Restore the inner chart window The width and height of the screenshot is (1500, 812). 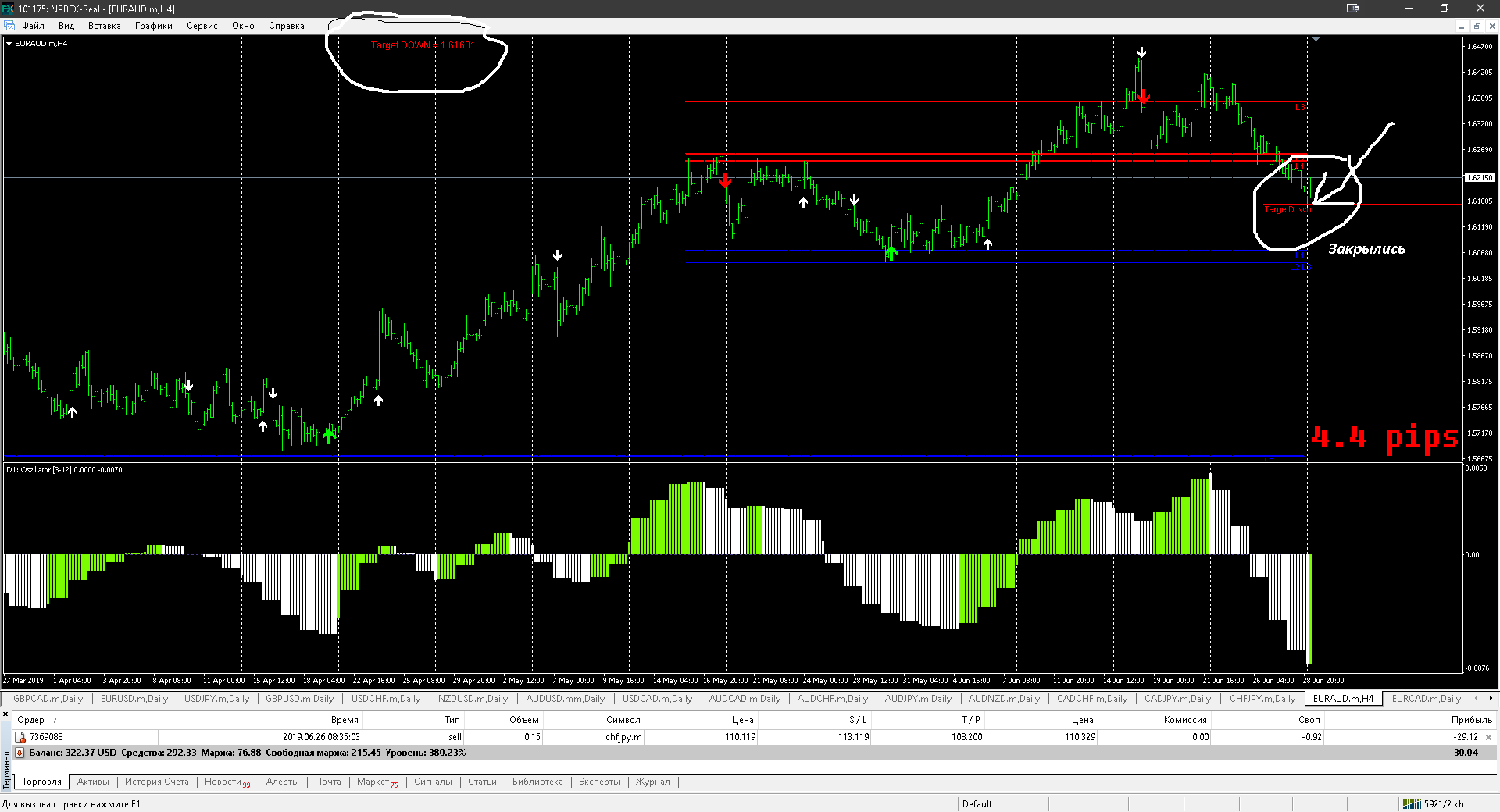point(1477,26)
